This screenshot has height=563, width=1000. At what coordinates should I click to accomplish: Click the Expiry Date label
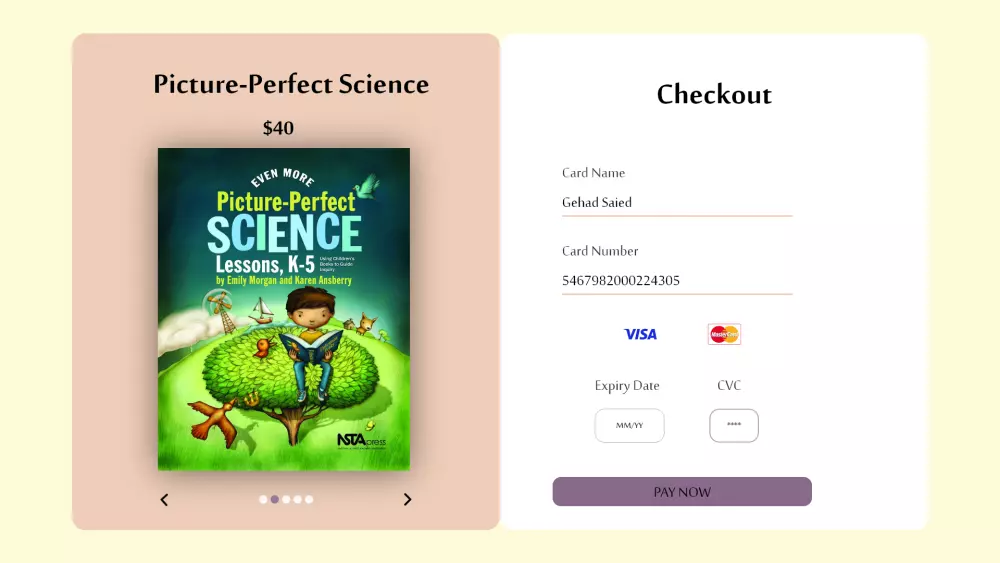[x=627, y=386]
